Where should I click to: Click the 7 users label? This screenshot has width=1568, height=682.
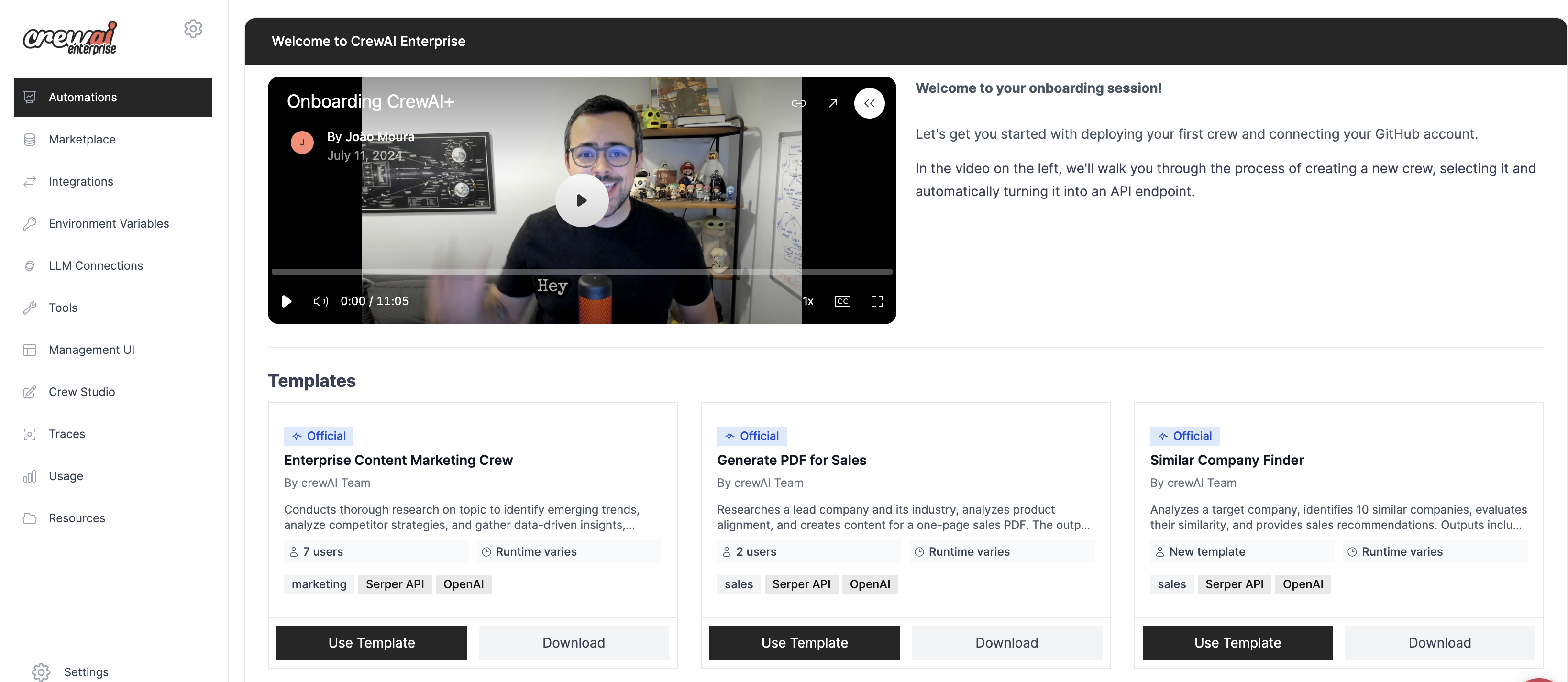click(x=323, y=552)
